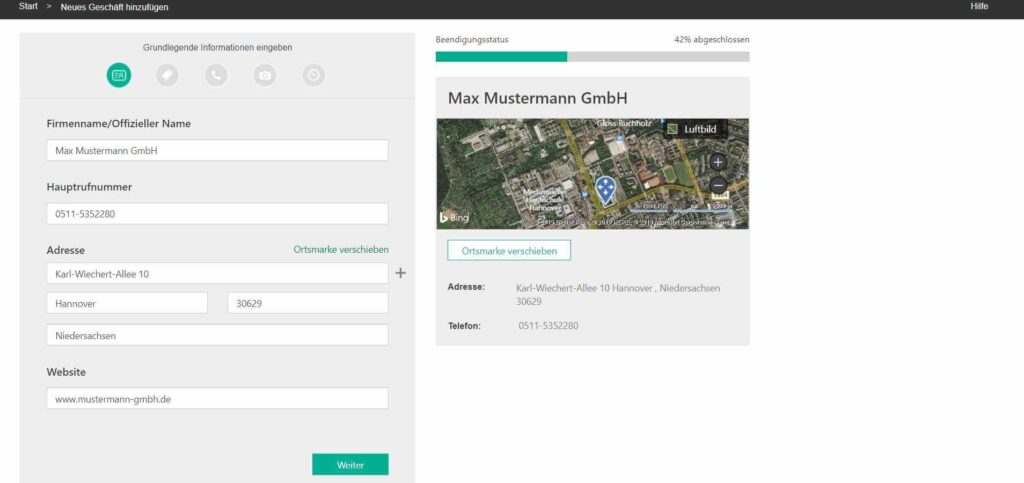
Task: Click the completion progress bar
Action: pyautogui.click(x=592, y=57)
